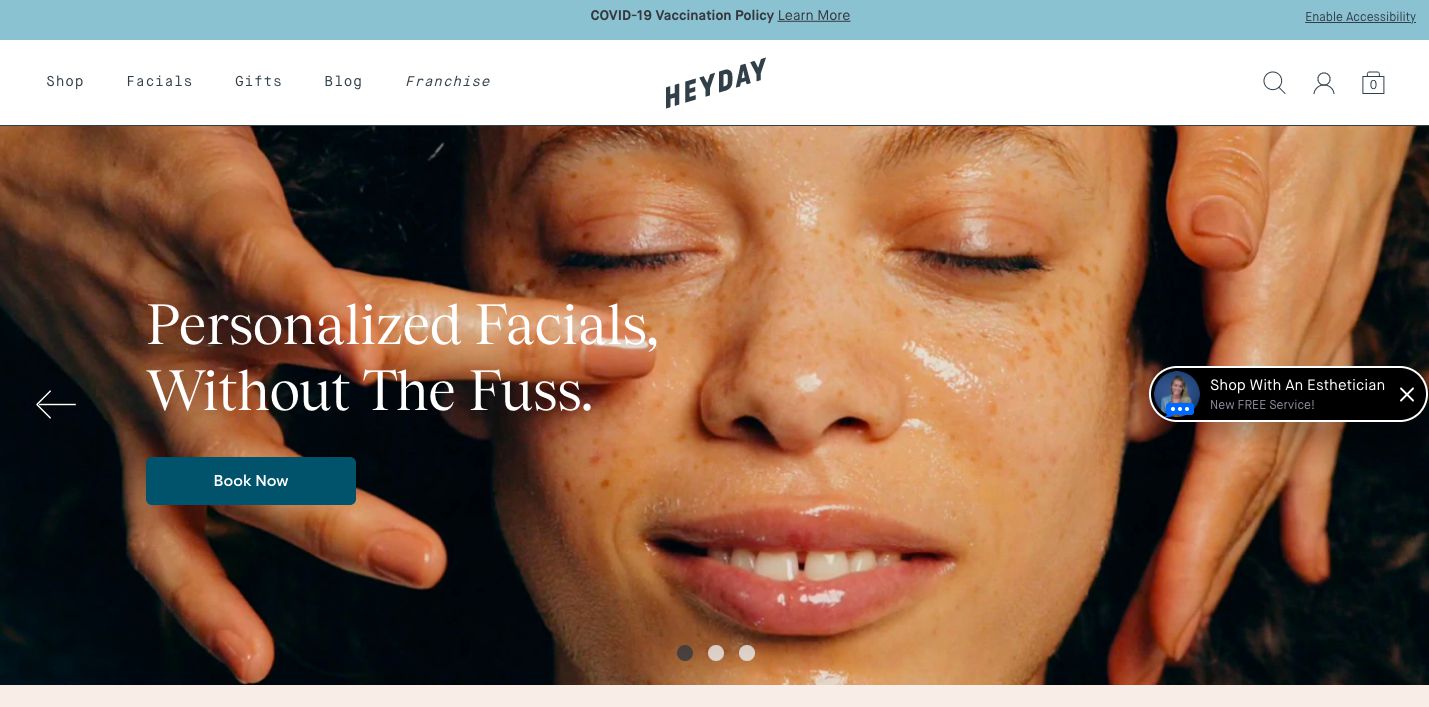
Task: Click the Personalized Facials hero headline
Action: coord(402,357)
